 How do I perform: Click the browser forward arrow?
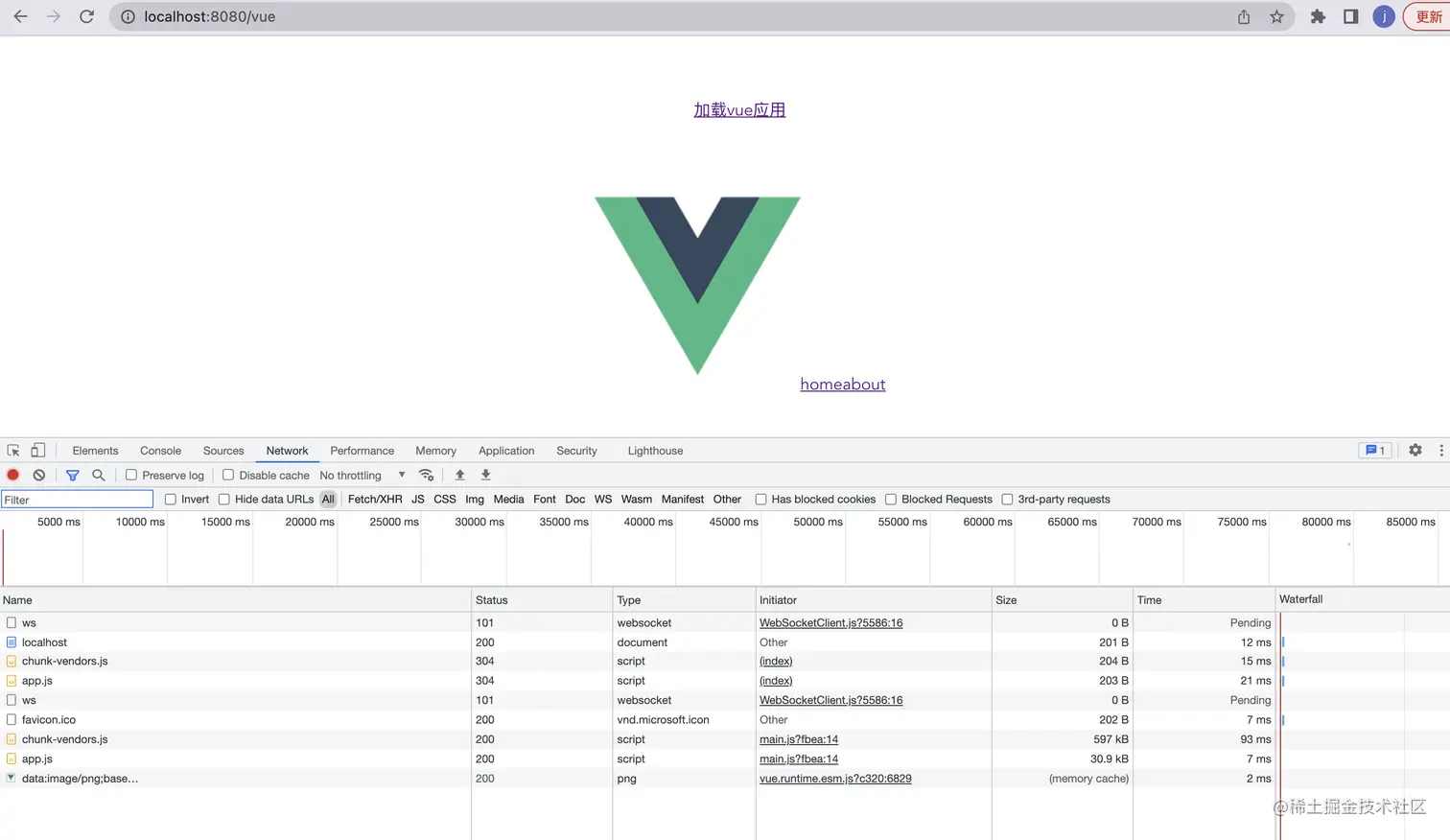[54, 16]
